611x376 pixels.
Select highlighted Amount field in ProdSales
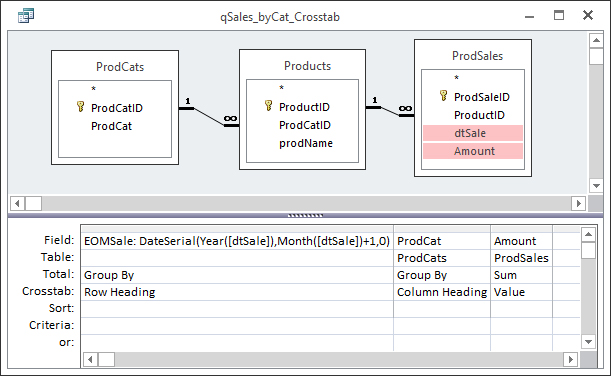point(473,151)
